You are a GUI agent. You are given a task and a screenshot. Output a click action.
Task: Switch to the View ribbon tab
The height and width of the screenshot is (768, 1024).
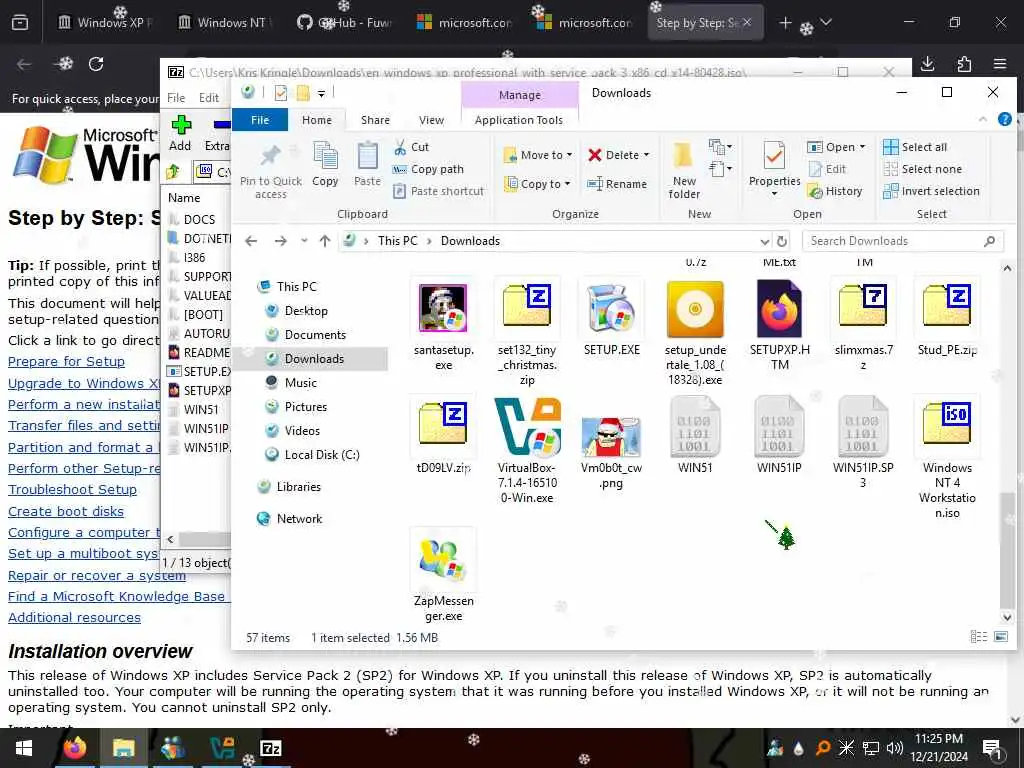[x=431, y=120]
